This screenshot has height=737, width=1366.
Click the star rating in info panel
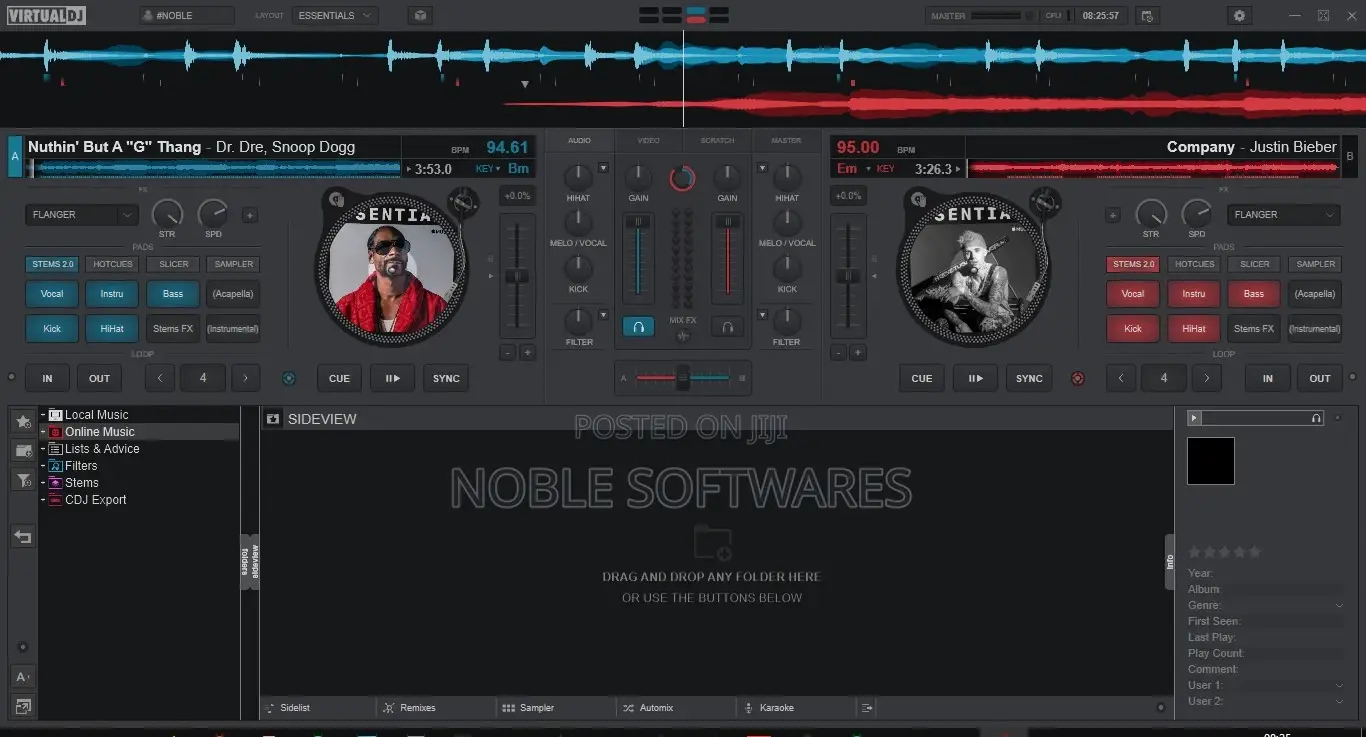(1224, 552)
